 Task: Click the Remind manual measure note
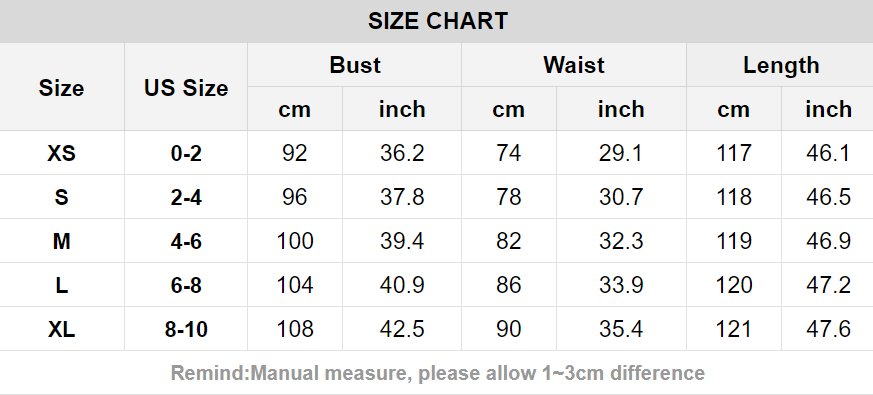438,373
